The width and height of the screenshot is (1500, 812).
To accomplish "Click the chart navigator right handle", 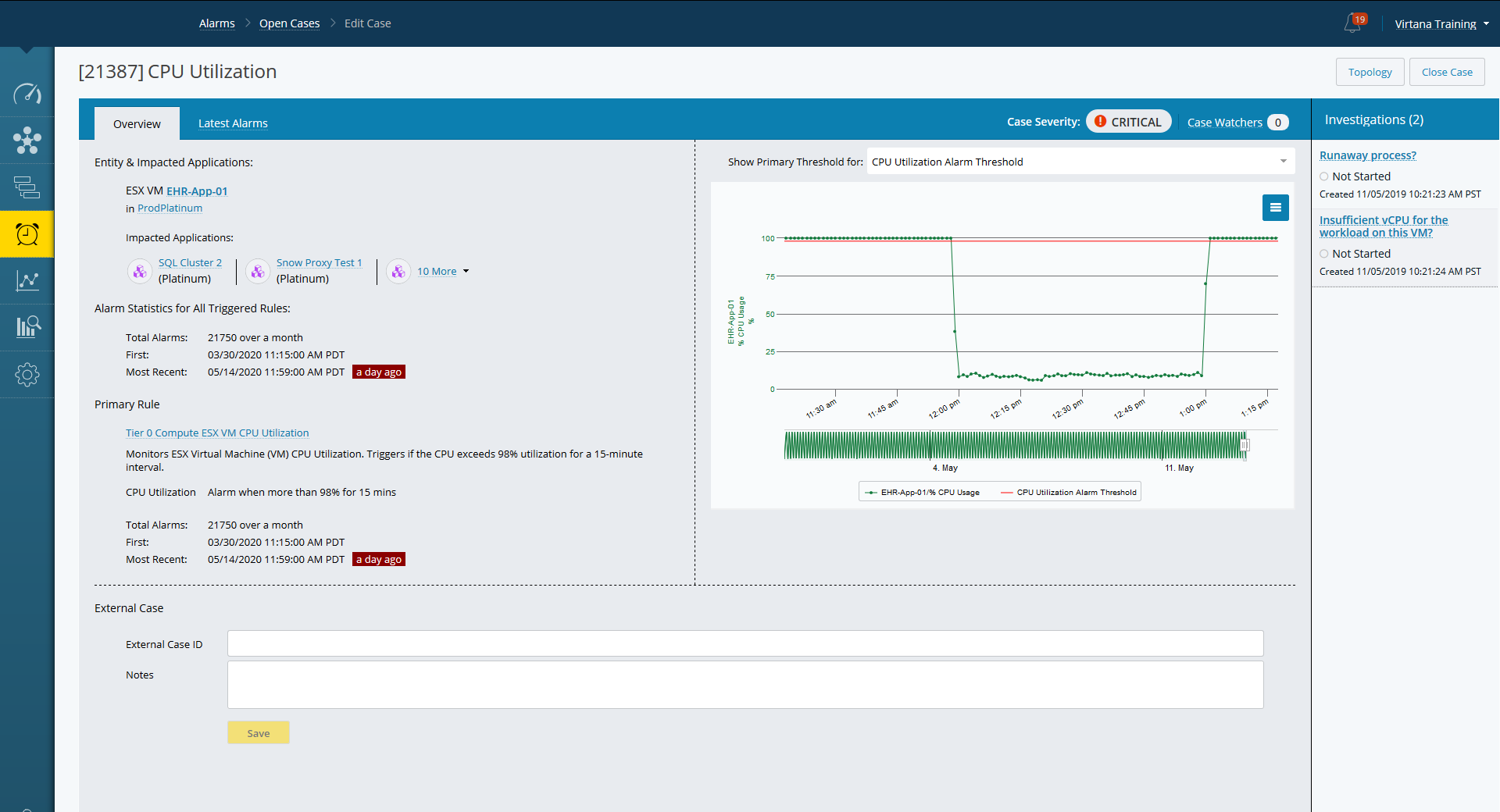I will [1245, 445].
